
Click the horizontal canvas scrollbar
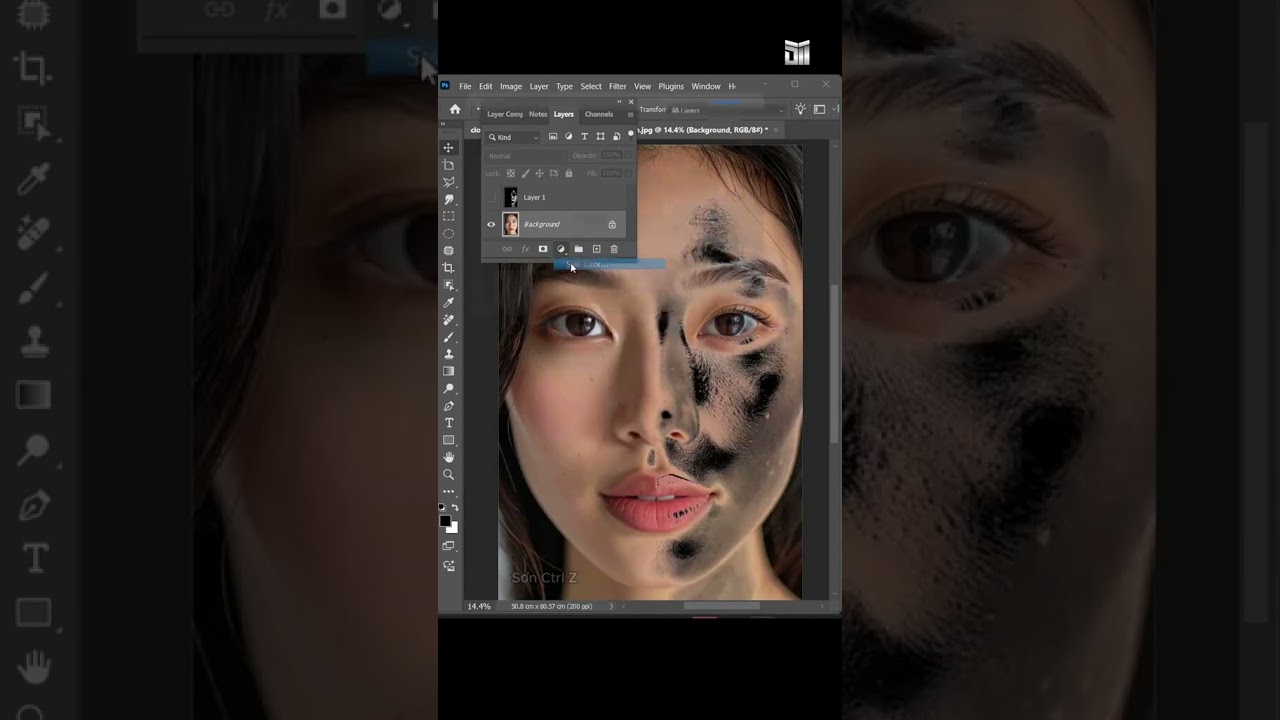coord(722,606)
